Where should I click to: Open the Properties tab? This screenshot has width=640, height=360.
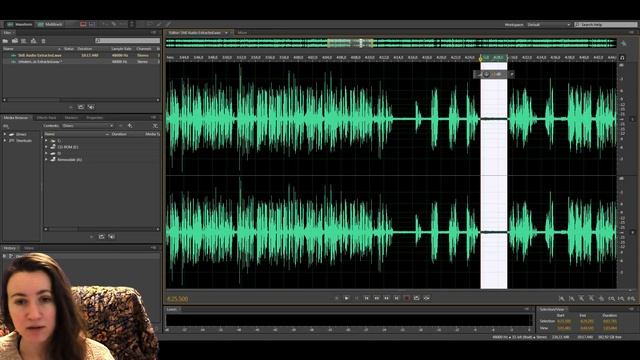[x=94, y=118]
